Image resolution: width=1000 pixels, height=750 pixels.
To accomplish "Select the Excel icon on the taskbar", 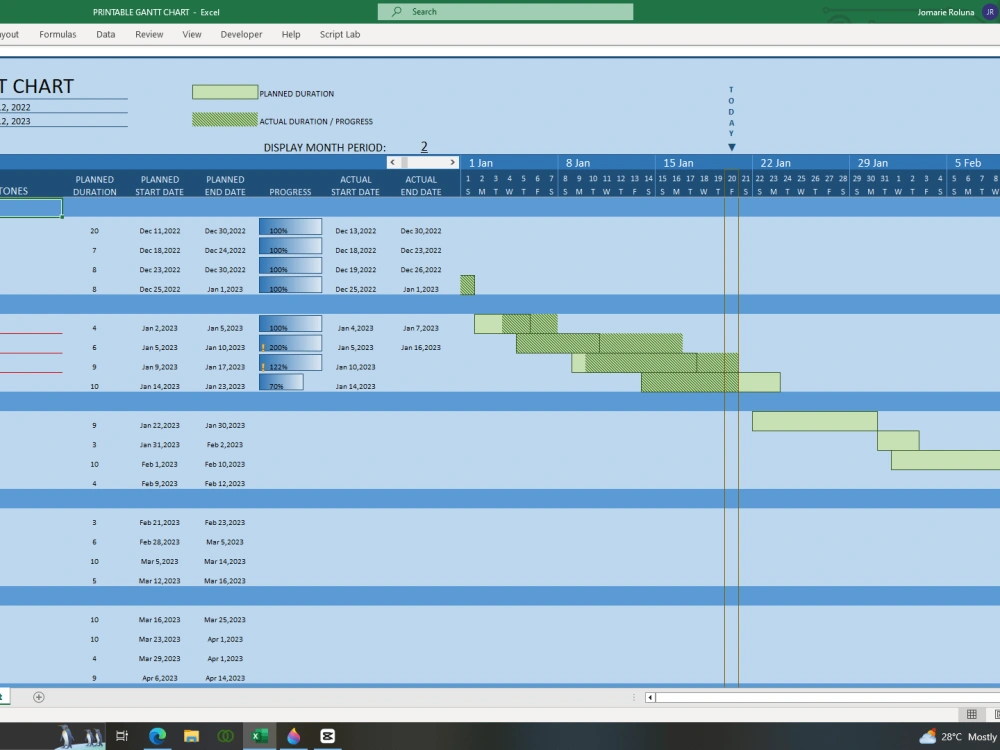I will pyautogui.click(x=259, y=736).
